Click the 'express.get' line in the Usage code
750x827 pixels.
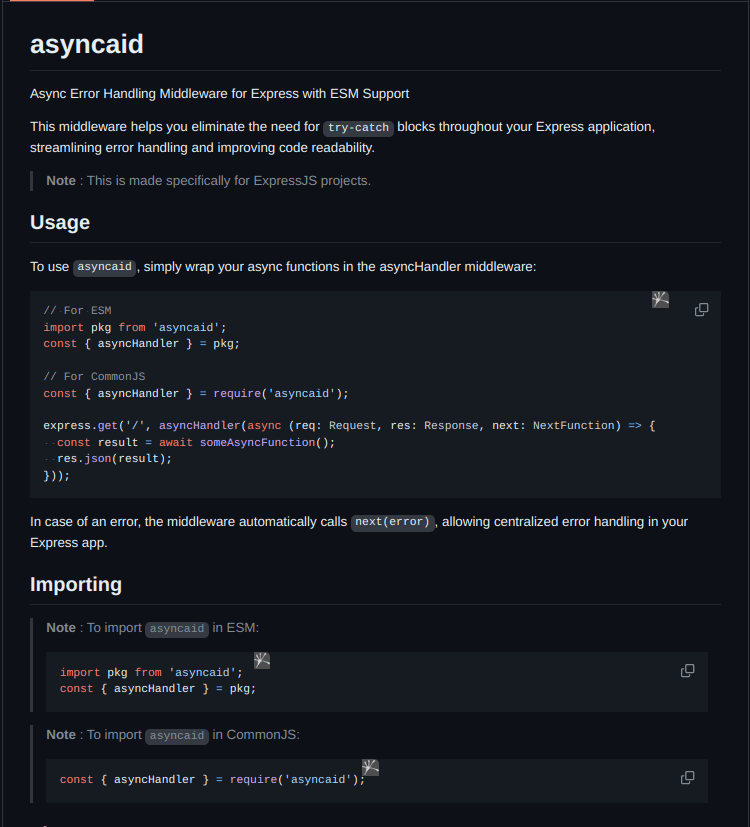(x=349, y=426)
